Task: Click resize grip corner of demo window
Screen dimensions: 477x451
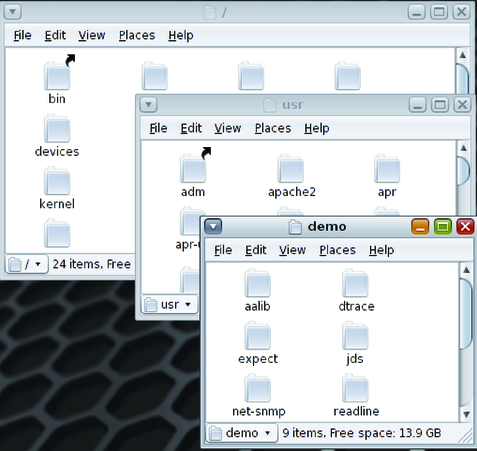Action: coord(465,435)
